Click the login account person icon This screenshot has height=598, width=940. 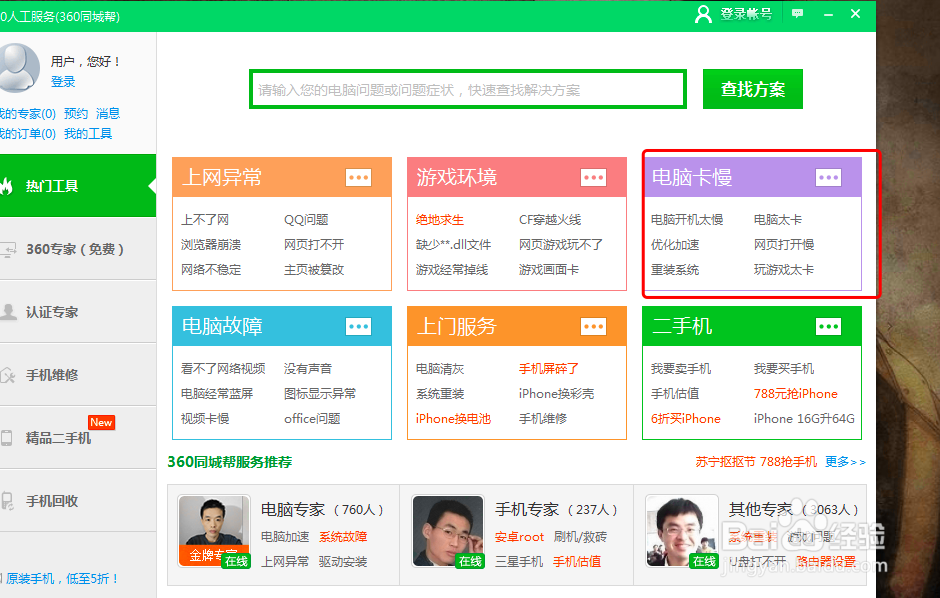pos(703,15)
